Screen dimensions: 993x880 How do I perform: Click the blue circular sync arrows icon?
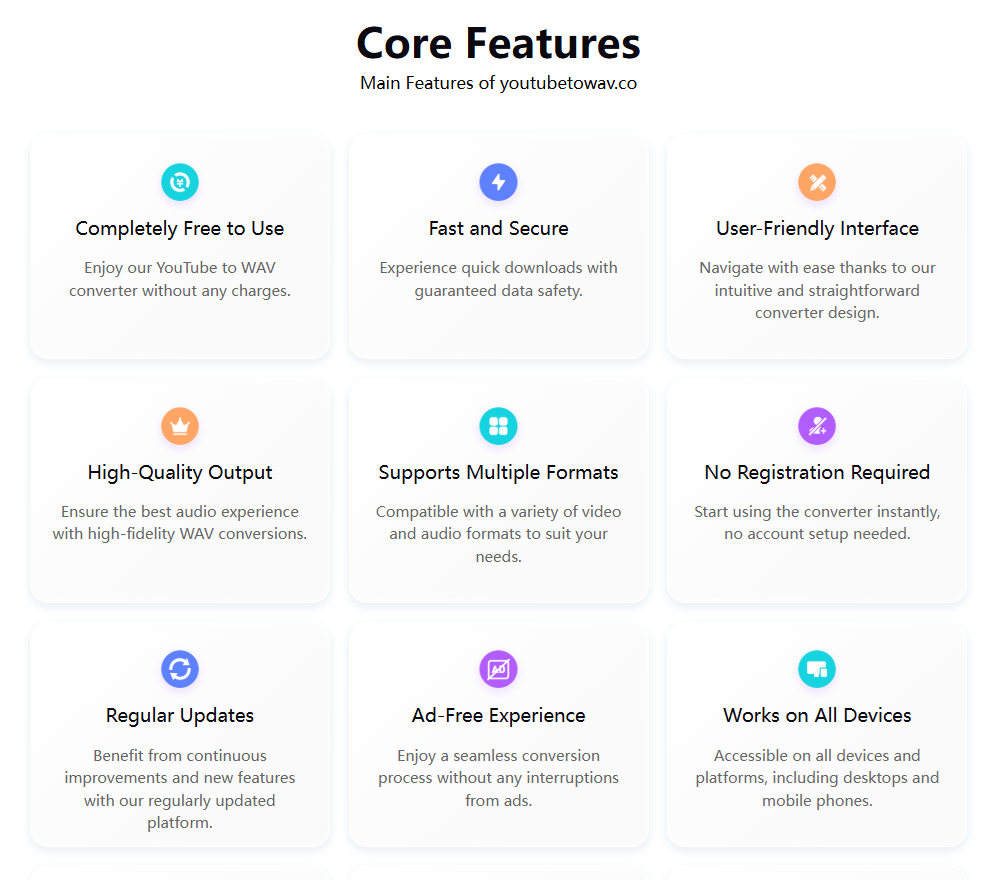coord(180,669)
